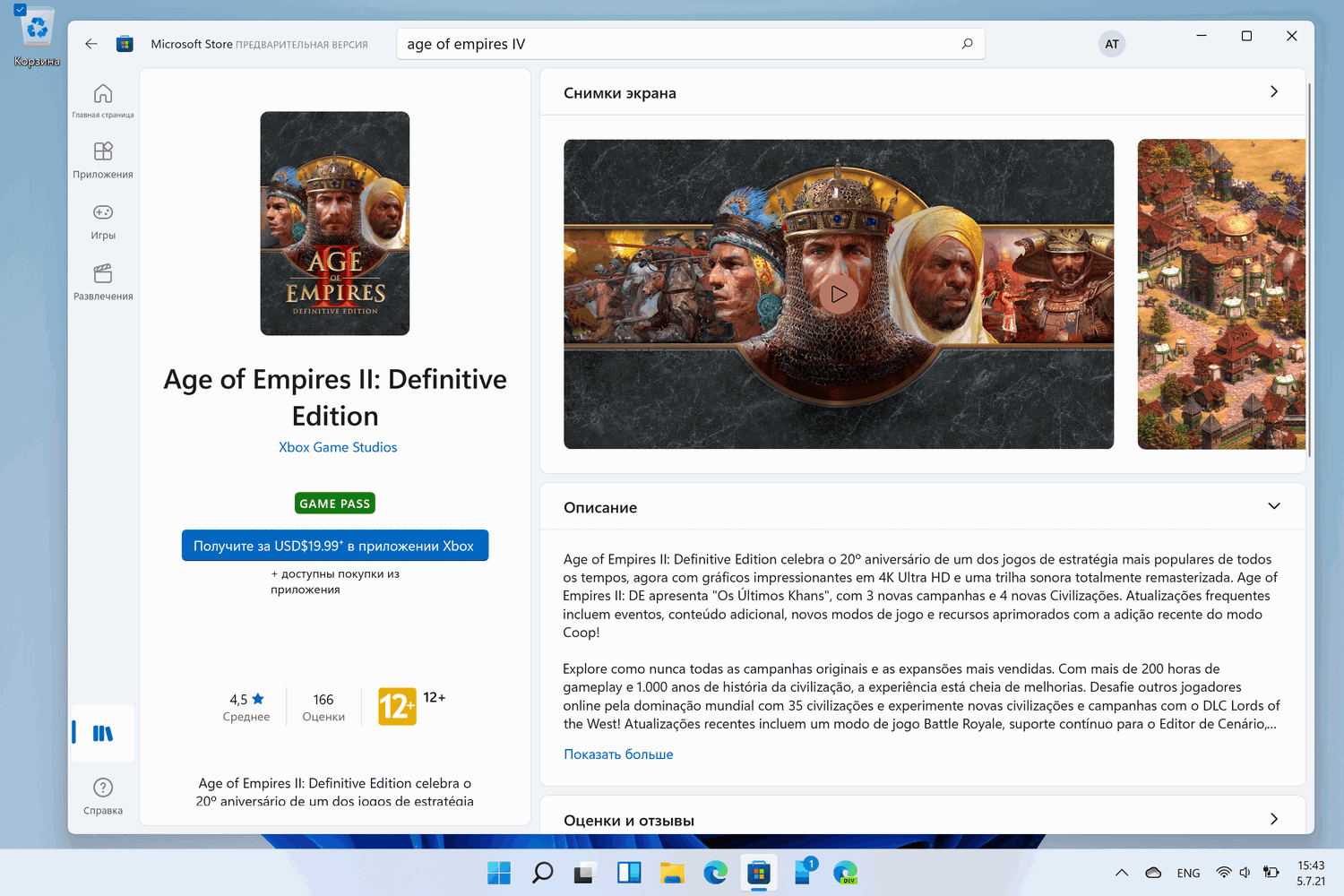Click the Microsoft Store taskbar icon
Viewport: 1344px width, 896px height.
coord(759,873)
